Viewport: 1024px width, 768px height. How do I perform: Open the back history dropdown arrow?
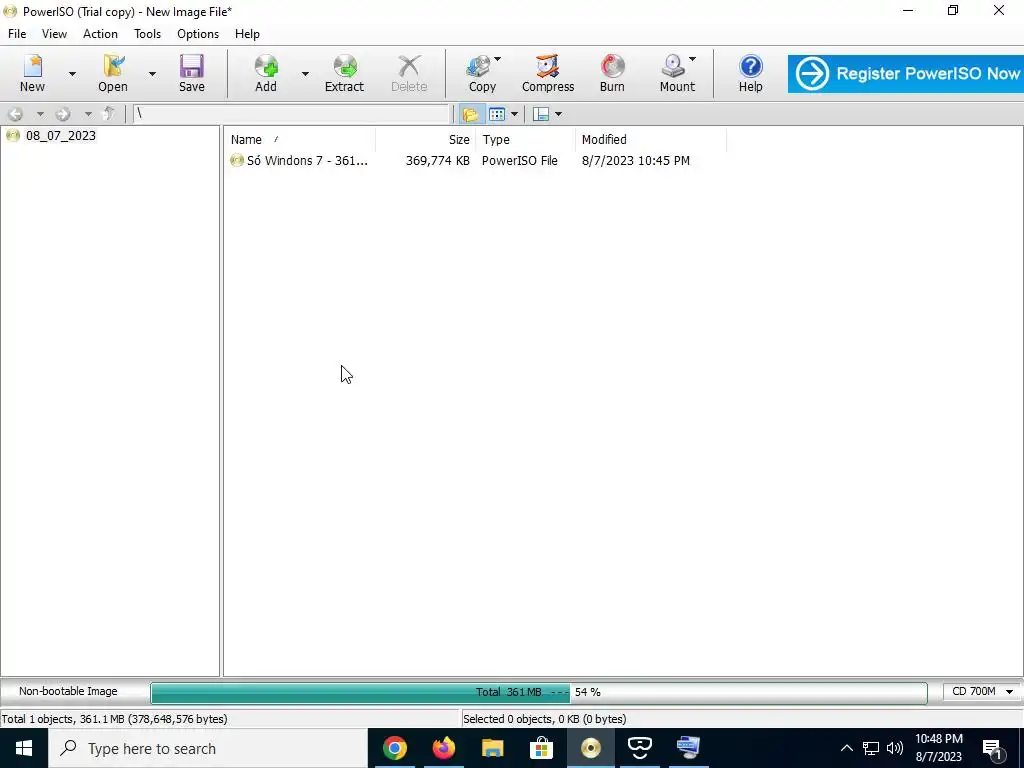coord(40,114)
